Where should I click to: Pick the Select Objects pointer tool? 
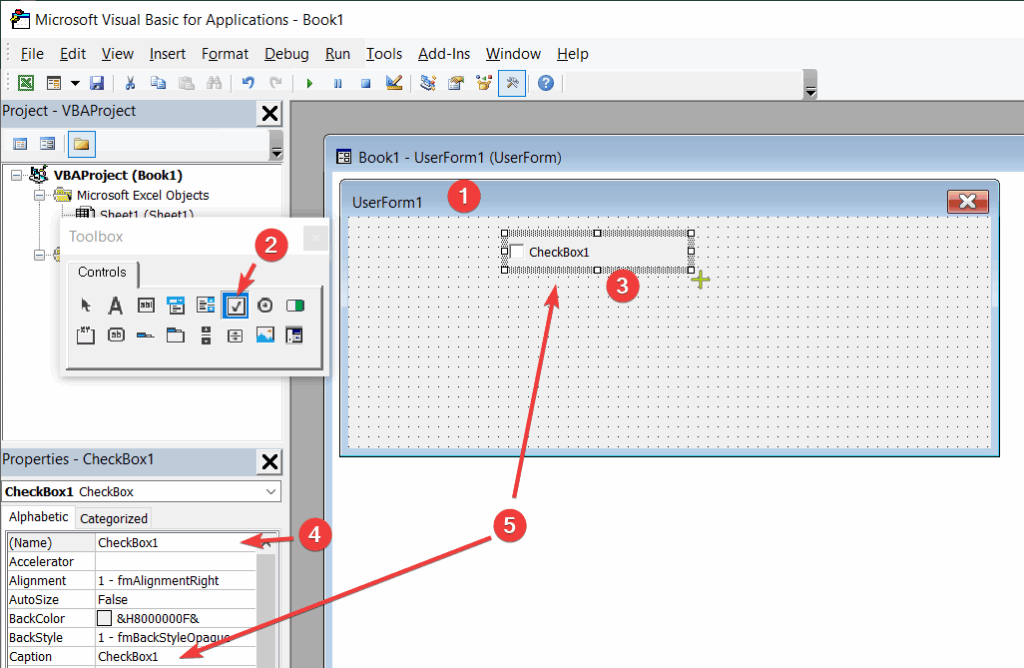[x=86, y=305]
